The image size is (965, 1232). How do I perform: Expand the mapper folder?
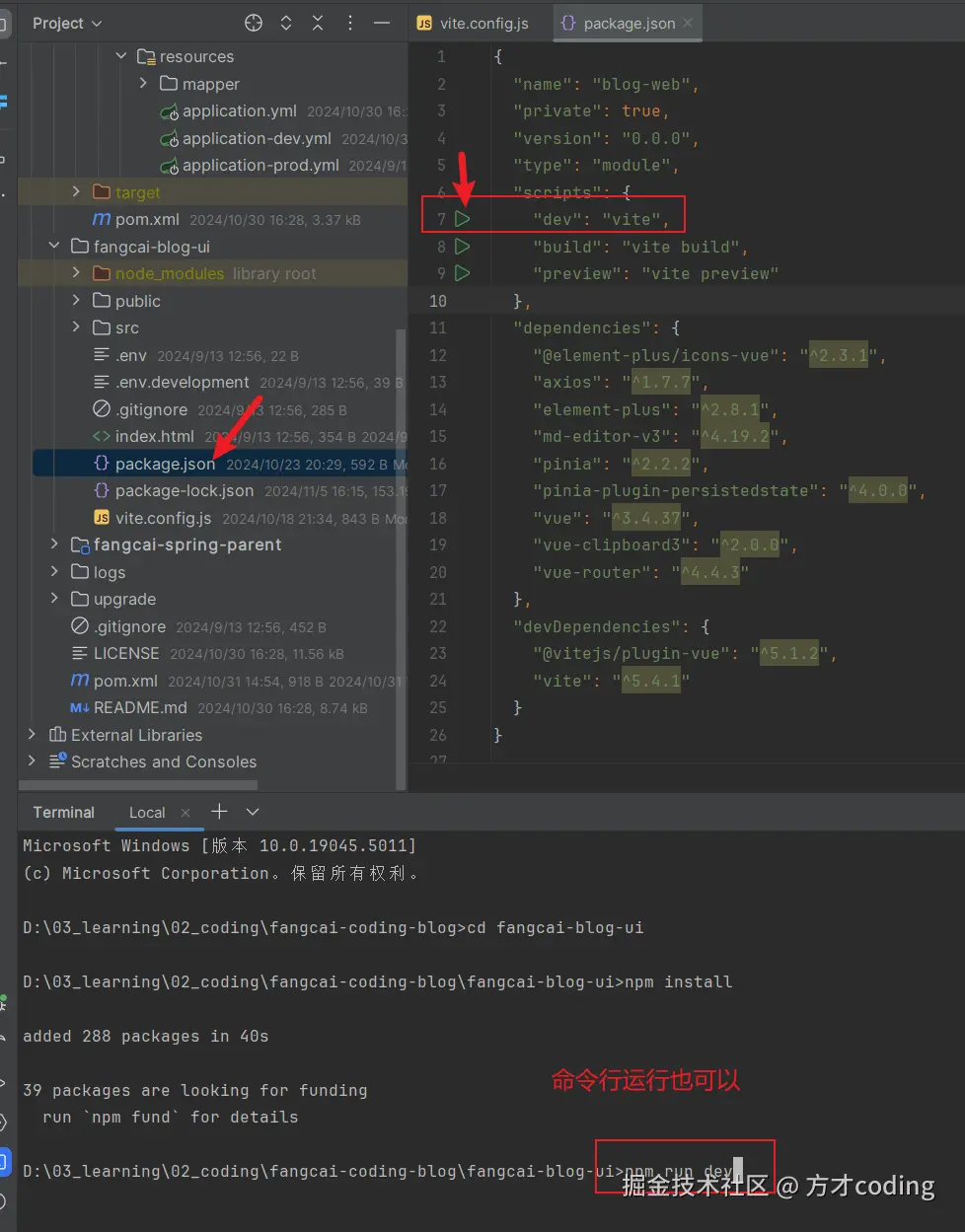pyautogui.click(x=143, y=84)
